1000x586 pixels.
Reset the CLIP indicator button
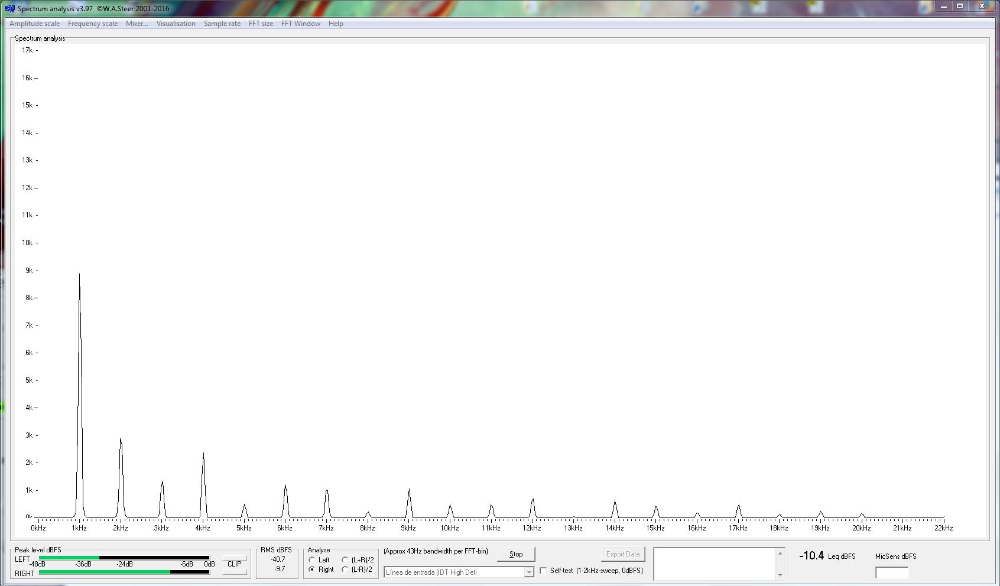pyautogui.click(x=234, y=564)
